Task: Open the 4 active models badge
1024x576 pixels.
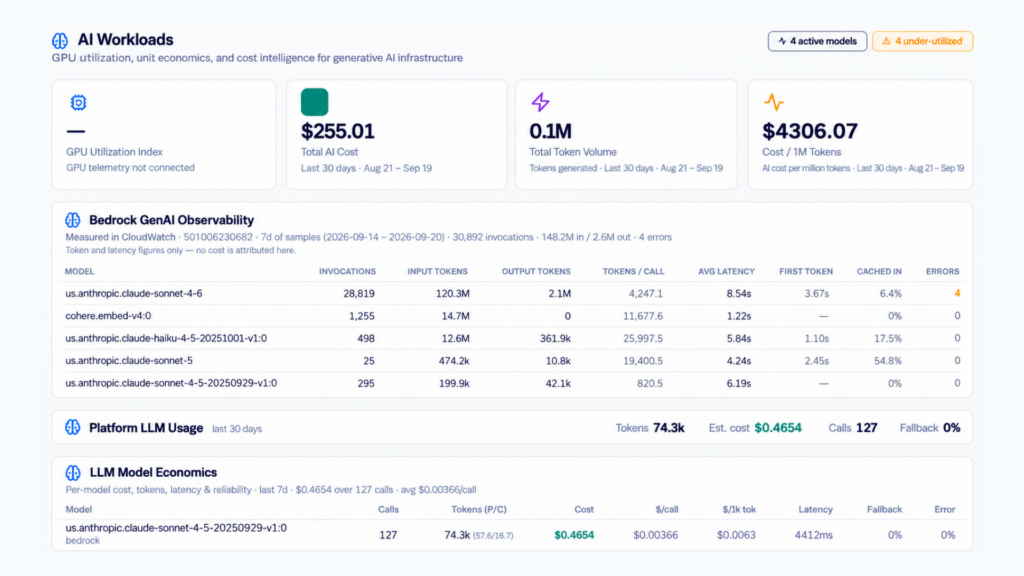Action: pyautogui.click(x=817, y=41)
